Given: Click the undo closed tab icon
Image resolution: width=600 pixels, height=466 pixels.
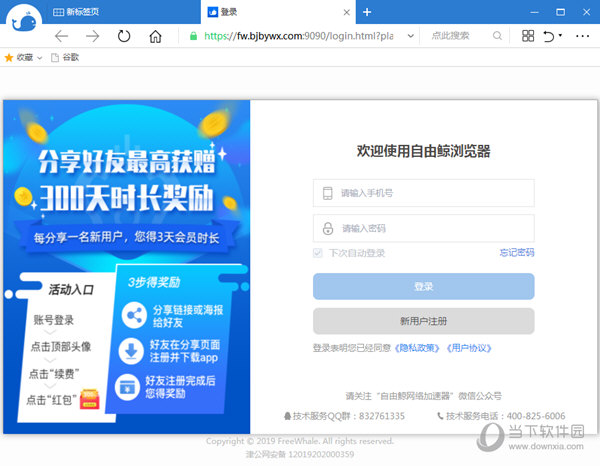Looking at the screenshot, I should point(548,36).
